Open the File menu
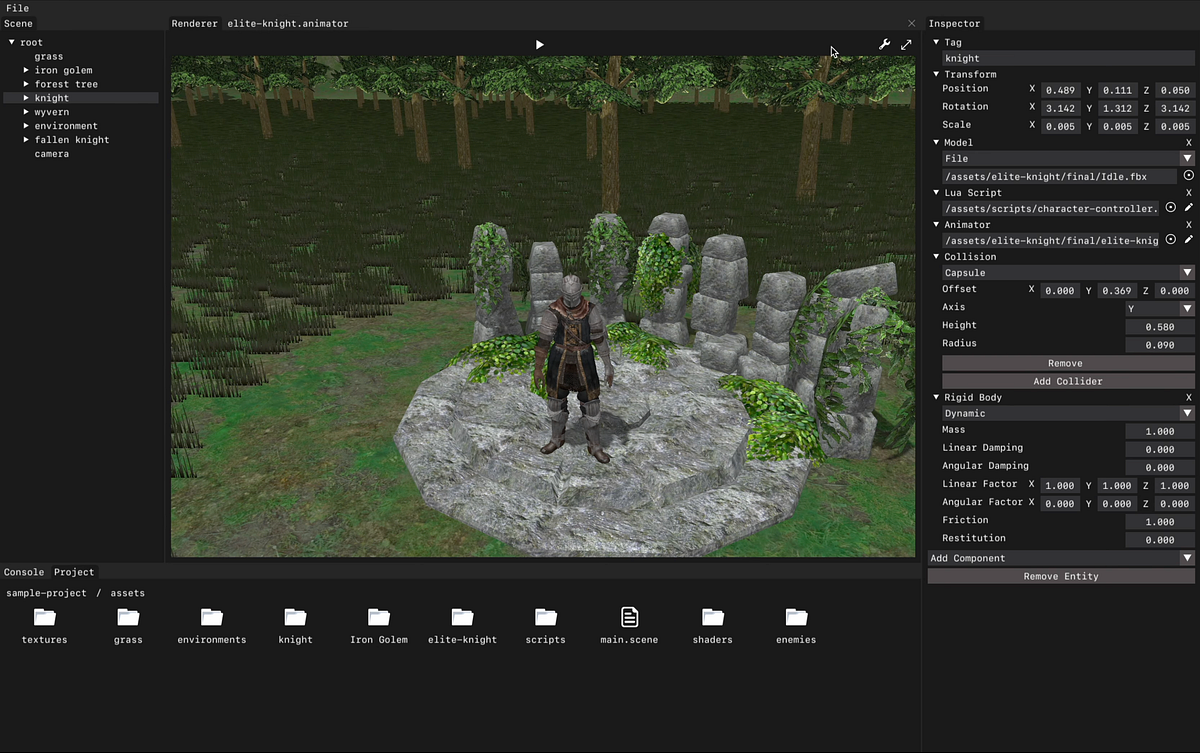The height and width of the screenshot is (753, 1200). [17, 8]
